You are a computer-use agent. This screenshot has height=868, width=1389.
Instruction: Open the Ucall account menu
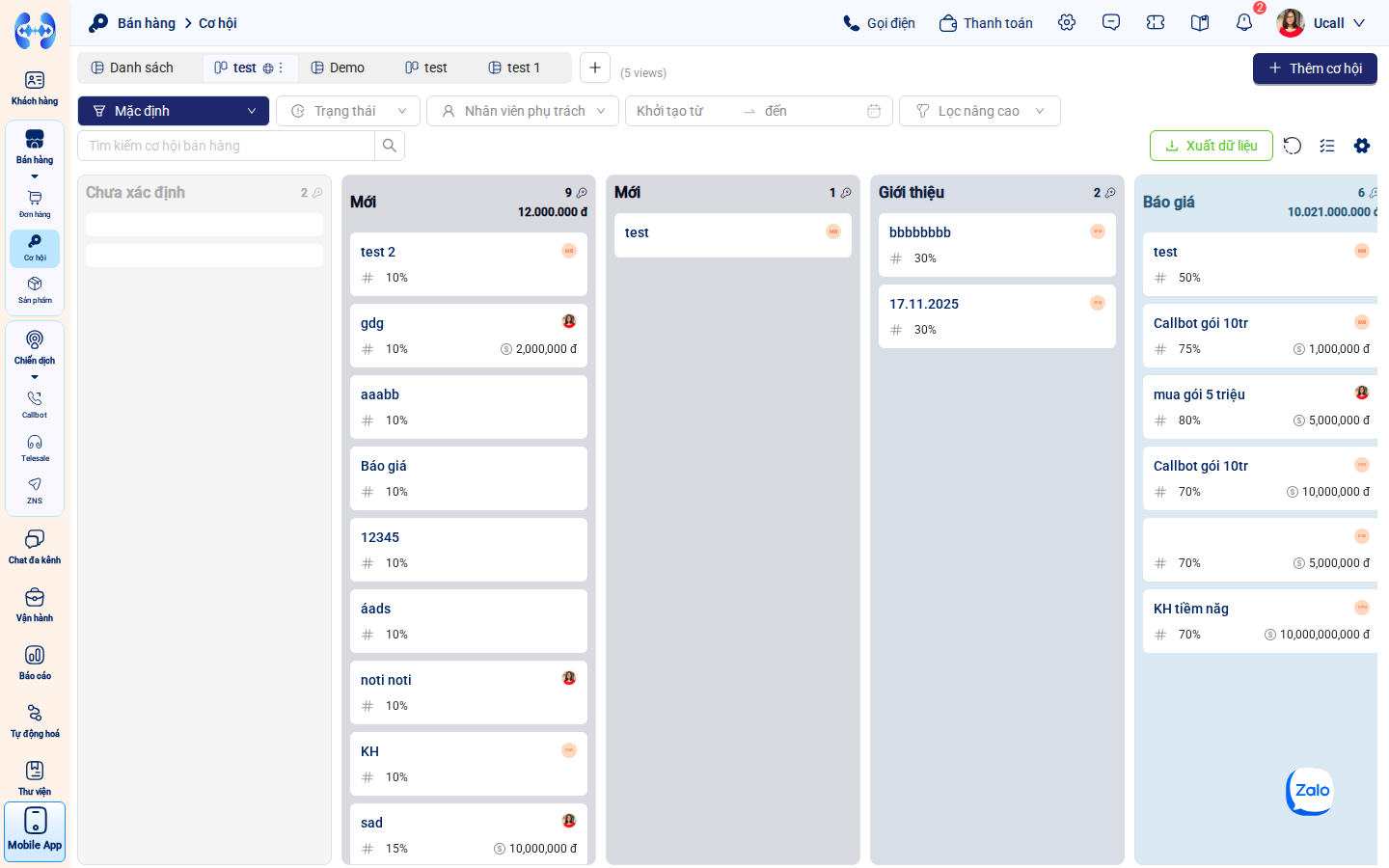tap(1321, 23)
